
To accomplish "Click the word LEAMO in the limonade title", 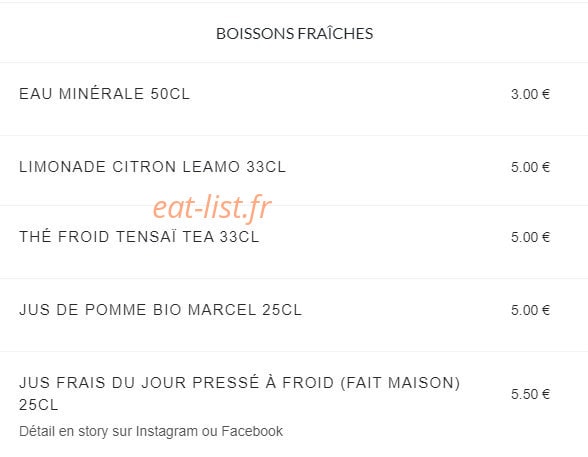I will tap(211, 167).
